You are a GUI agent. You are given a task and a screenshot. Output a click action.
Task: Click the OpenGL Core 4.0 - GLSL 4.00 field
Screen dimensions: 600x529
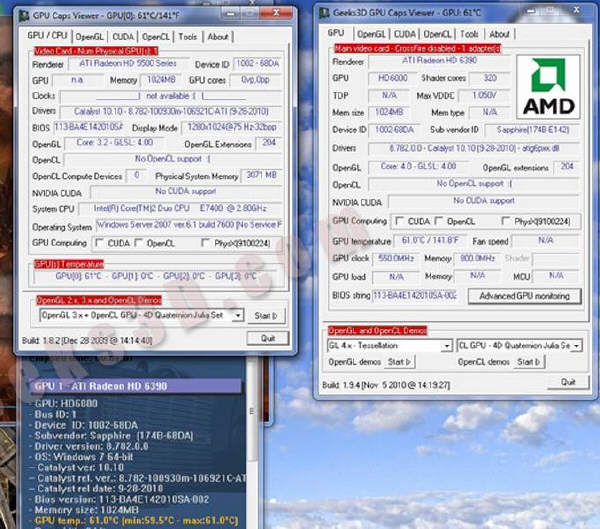[x=419, y=167]
